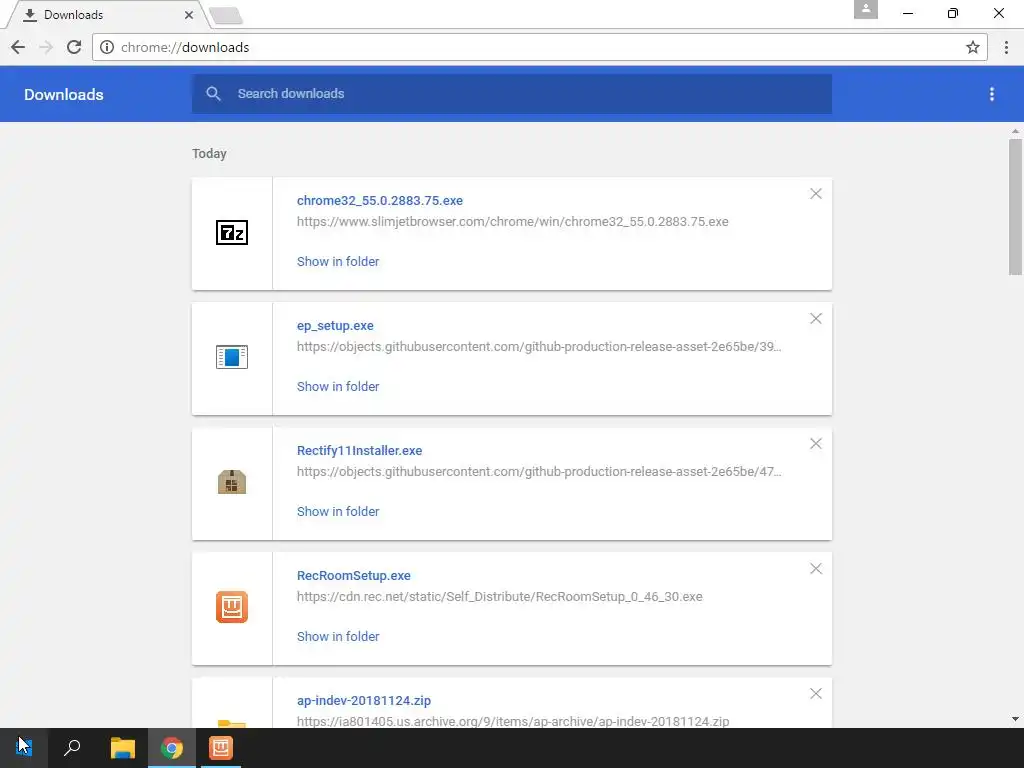Image resolution: width=1024 pixels, height=768 pixels.
Task: Click the site info icon in the address bar
Action: (x=107, y=47)
